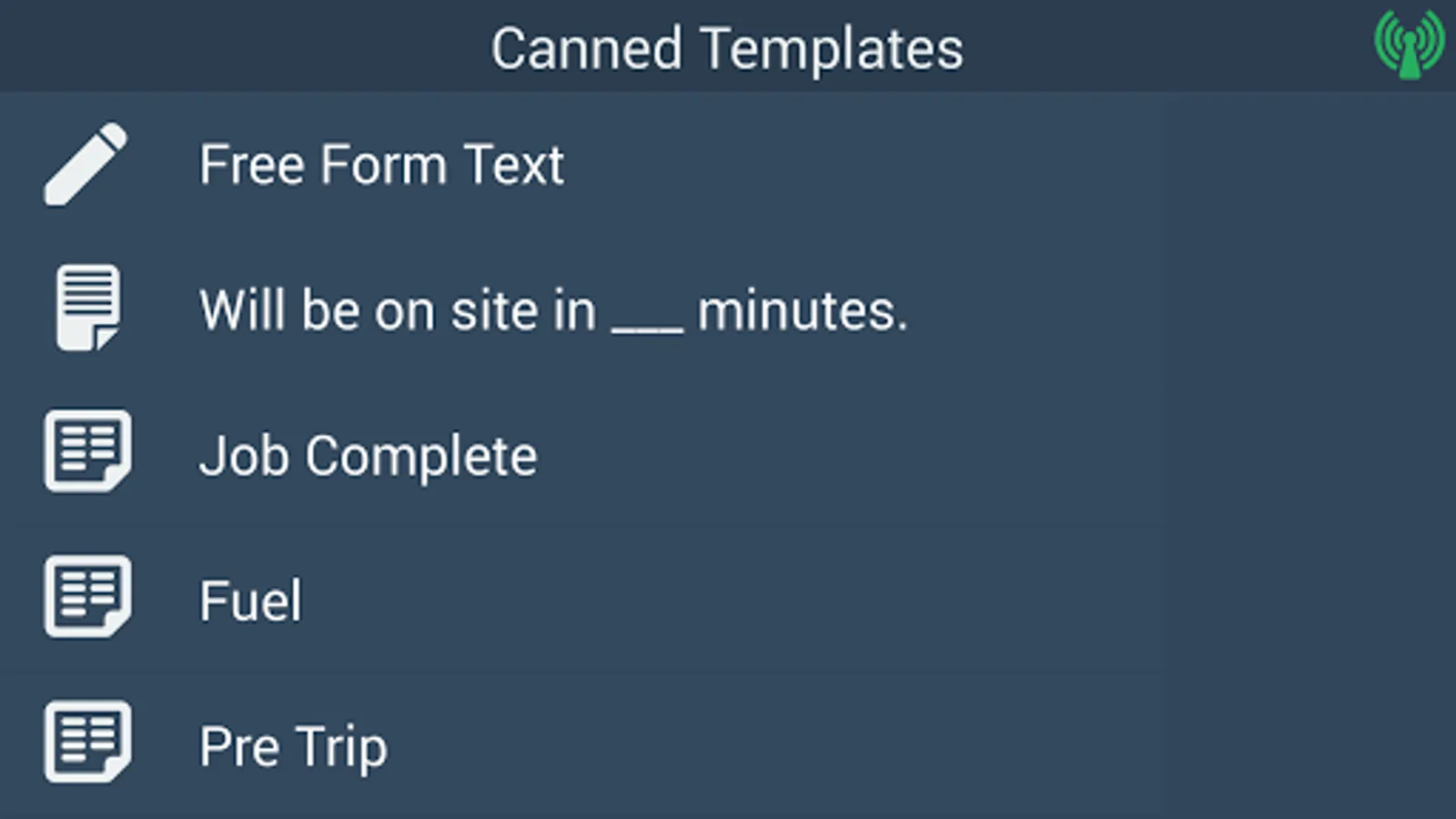Screen dimensions: 1456x819
Task: Click the lined note icon beside 'Will be on site'
Action: coord(87,308)
